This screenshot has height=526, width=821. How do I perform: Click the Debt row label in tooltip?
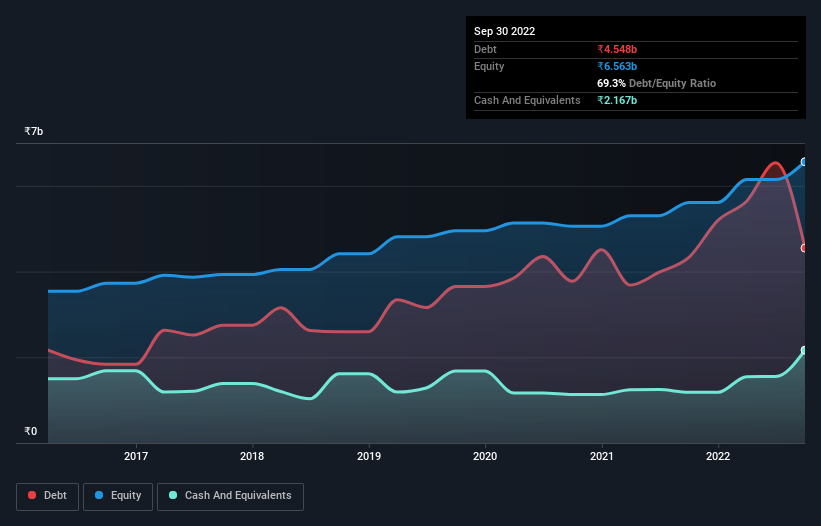[485, 49]
